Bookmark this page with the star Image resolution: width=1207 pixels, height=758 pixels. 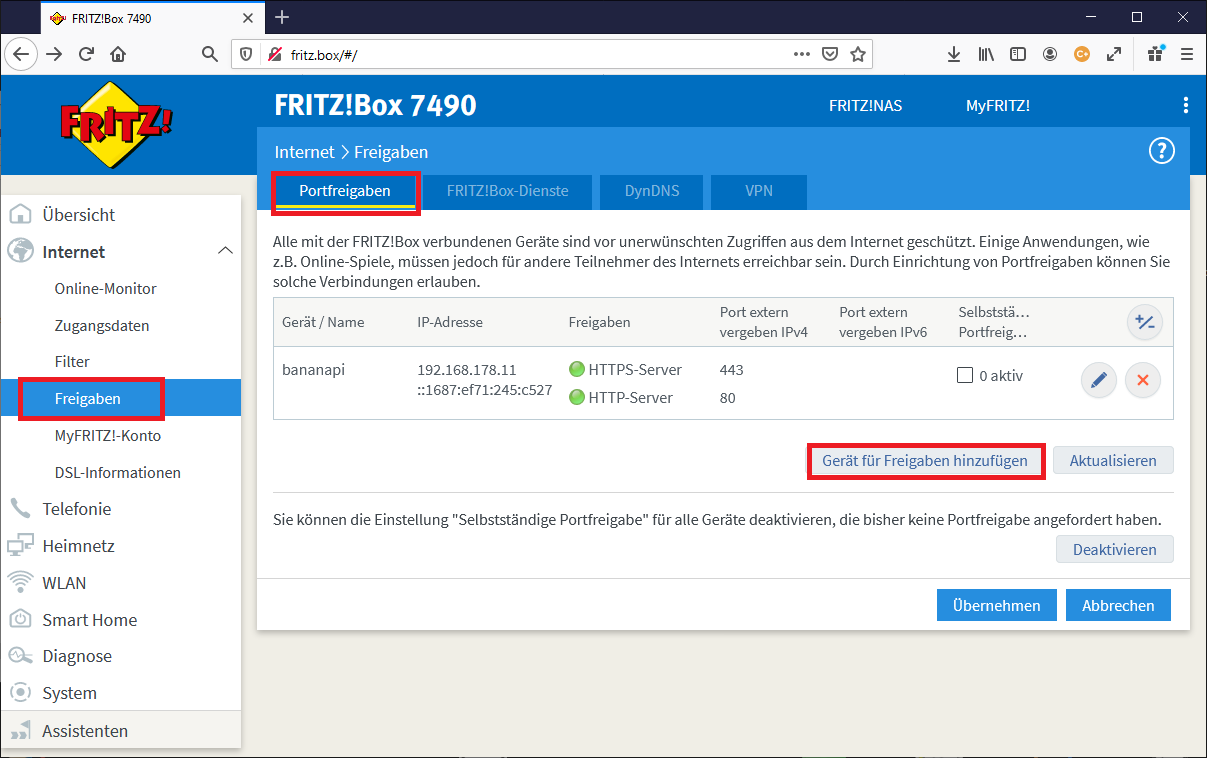pos(857,54)
